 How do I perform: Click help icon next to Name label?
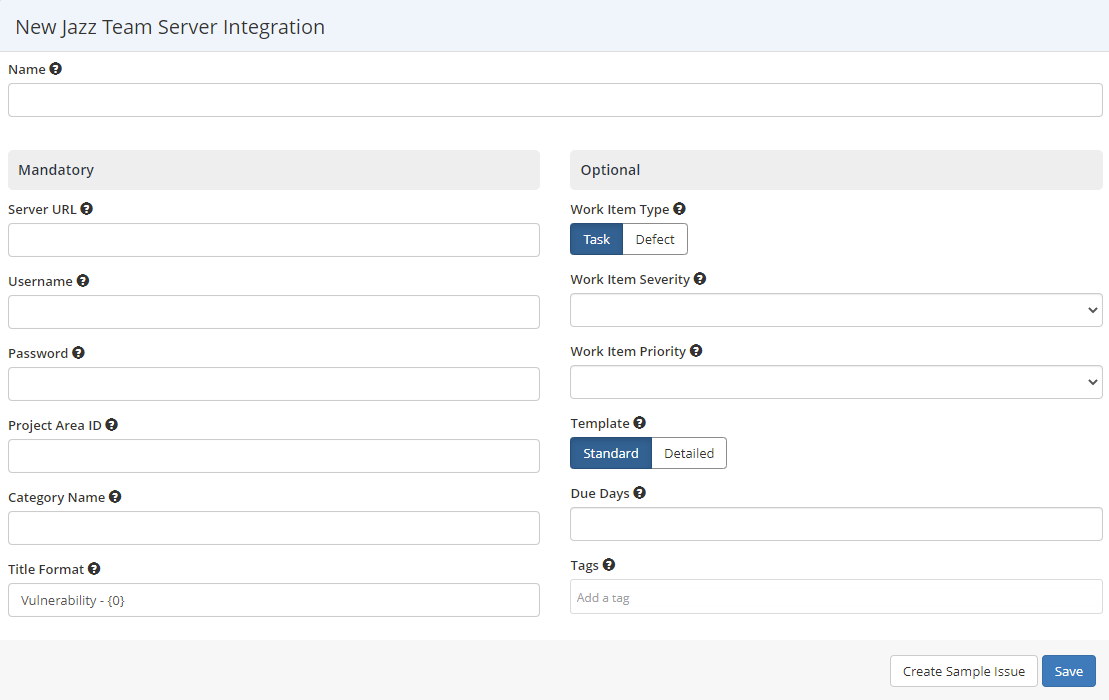(x=55, y=69)
